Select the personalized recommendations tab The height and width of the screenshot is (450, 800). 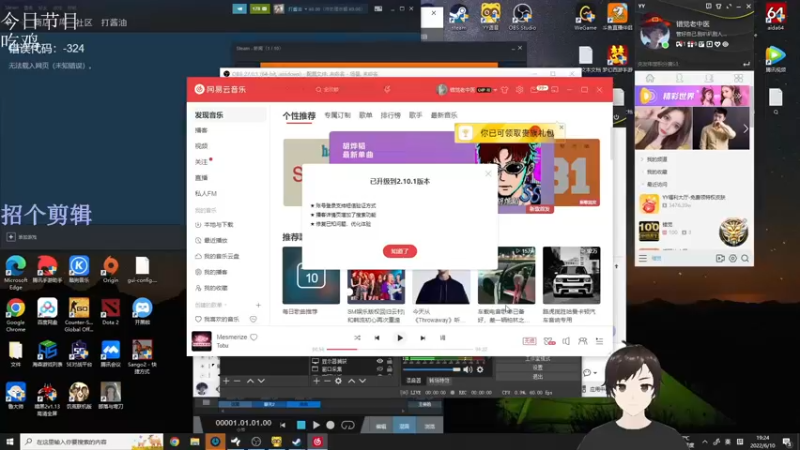(x=299, y=116)
